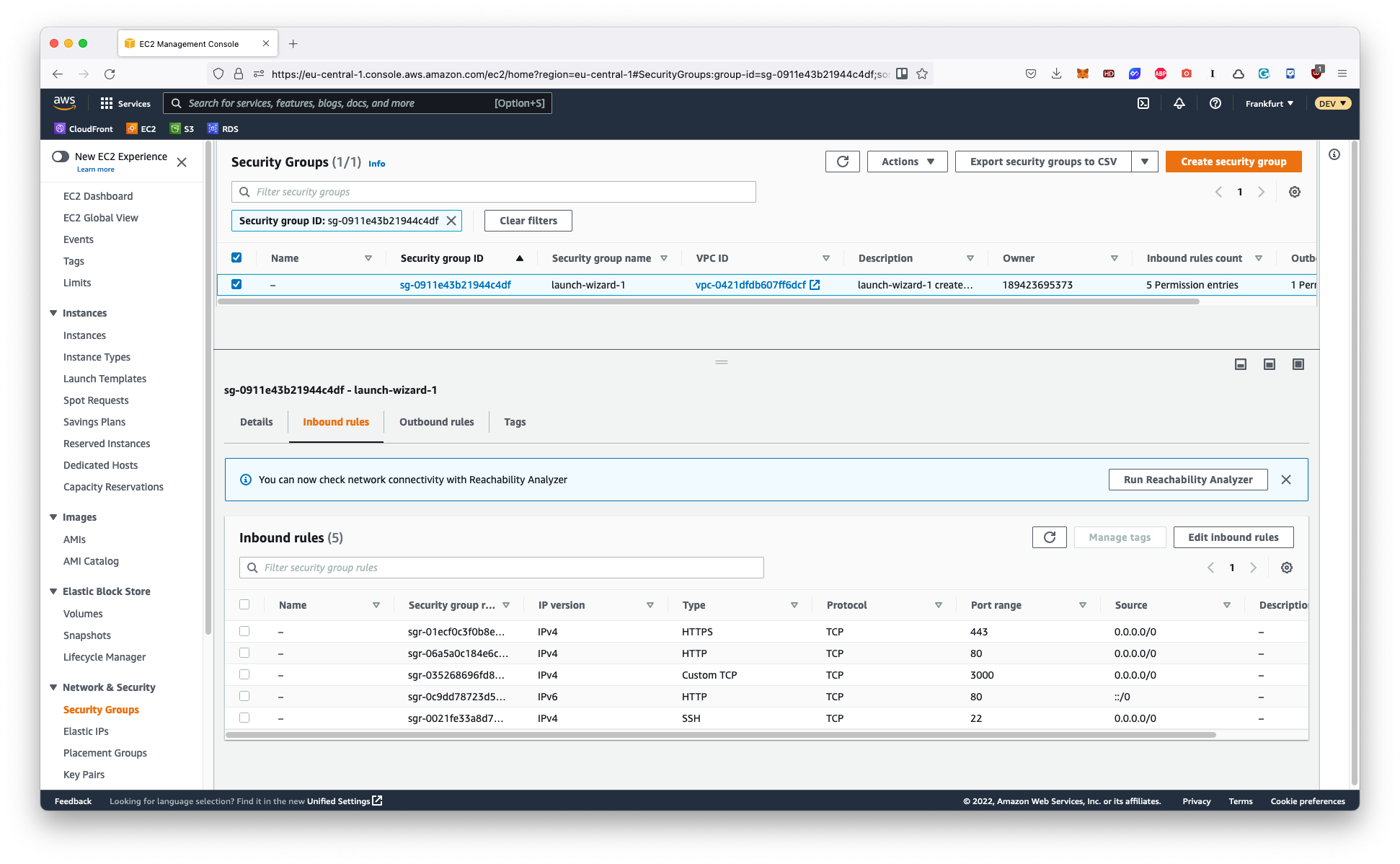1400x864 pixels.
Task: Click the settings gear icon top-right of table
Action: point(1294,192)
